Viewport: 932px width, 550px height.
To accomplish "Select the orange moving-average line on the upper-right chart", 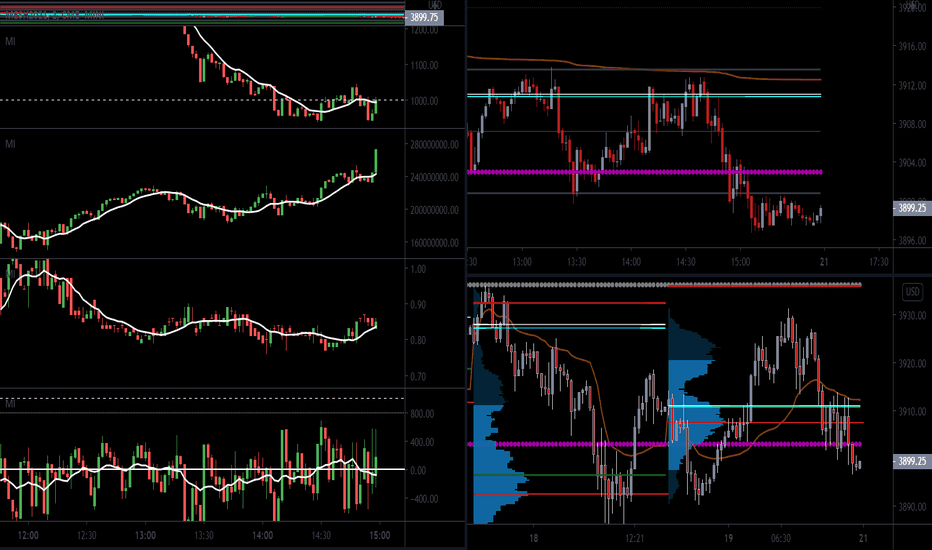I will [x=644, y=69].
